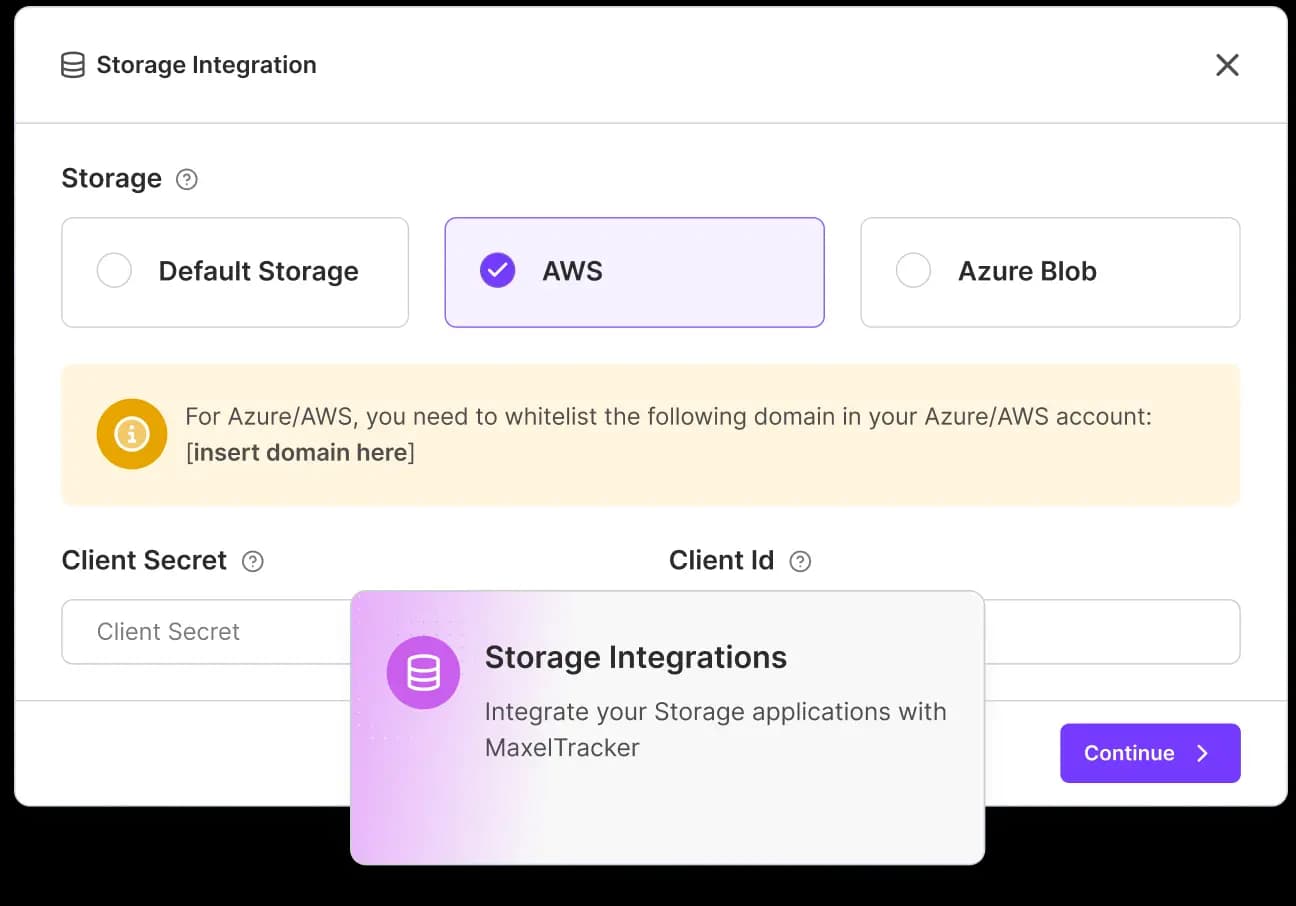Close the Storage Integration dialog
Screen dimensions: 1296x906
1227,65
